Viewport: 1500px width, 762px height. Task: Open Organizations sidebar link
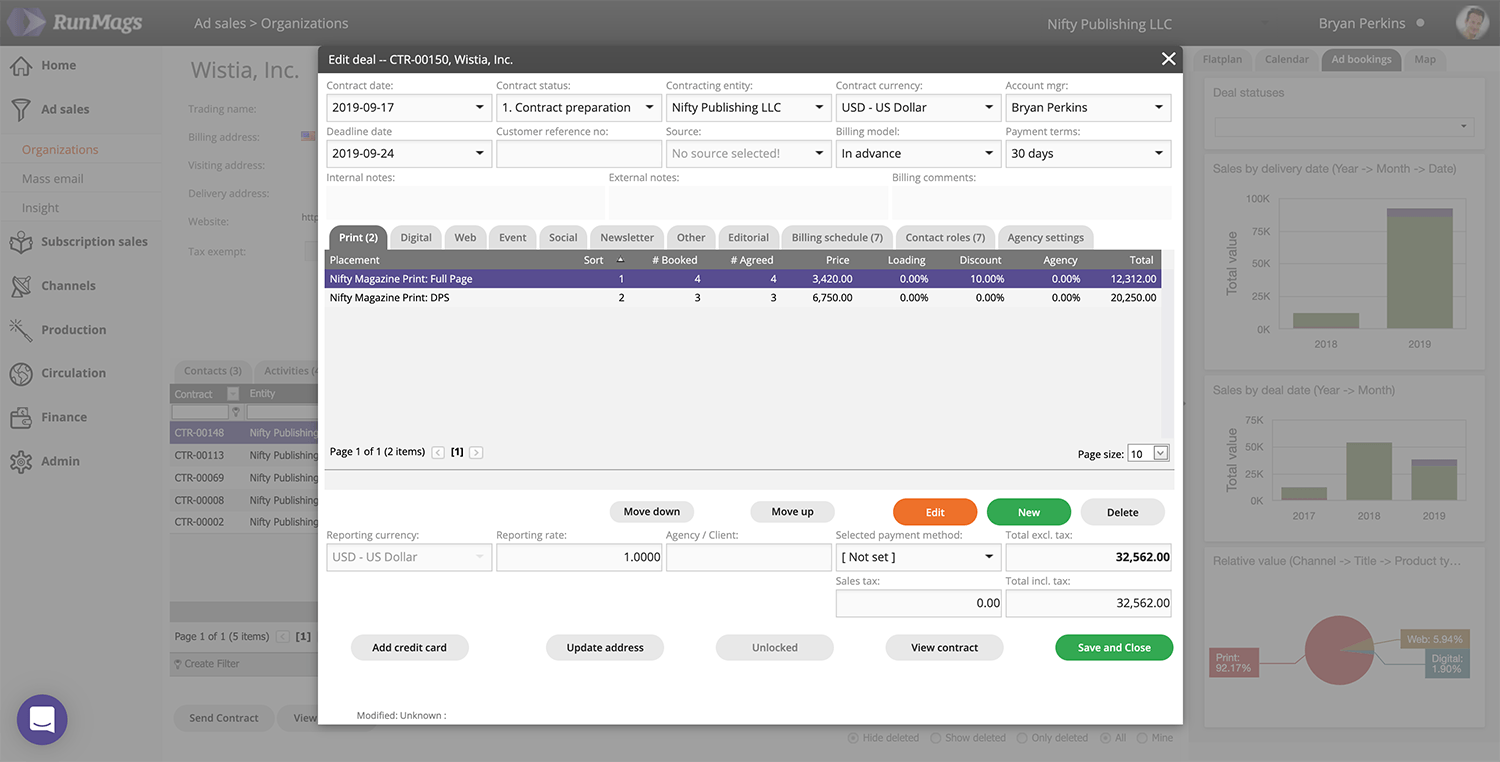pos(60,149)
